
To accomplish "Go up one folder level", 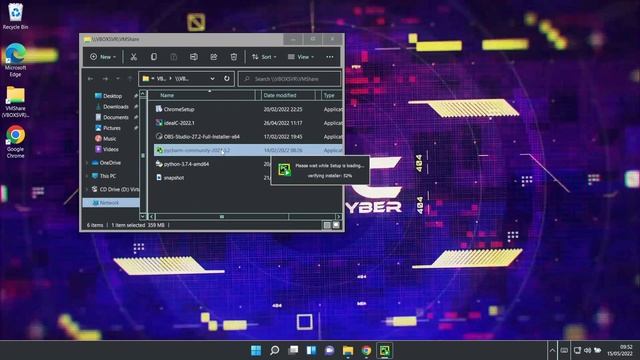I will pos(130,78).
